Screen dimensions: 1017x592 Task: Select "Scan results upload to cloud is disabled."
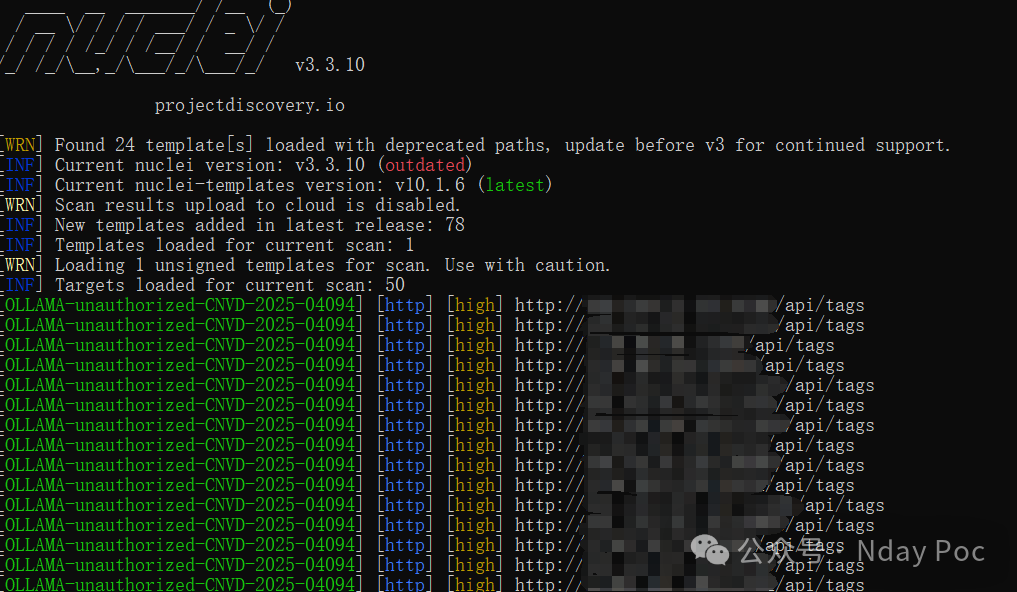click(x=257, y=206)
